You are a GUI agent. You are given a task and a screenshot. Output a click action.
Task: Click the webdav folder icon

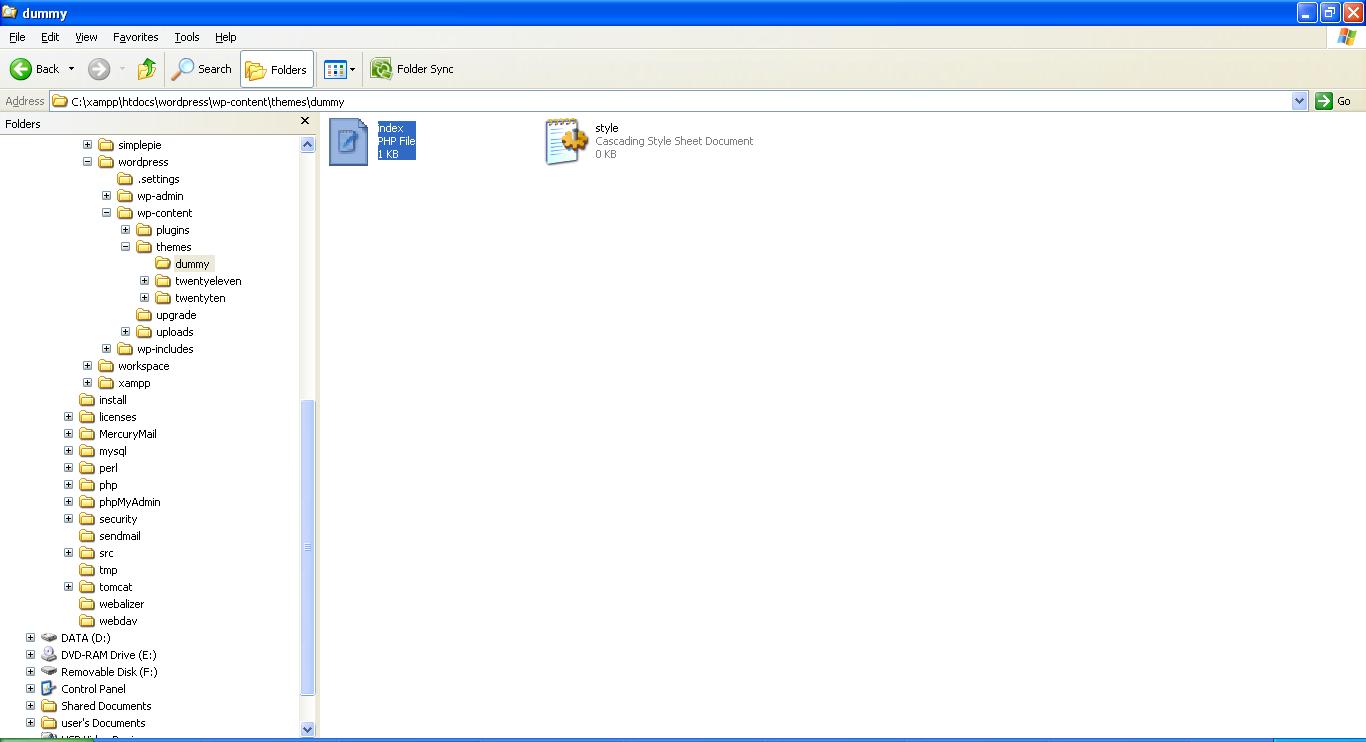[x=87, y=621]
